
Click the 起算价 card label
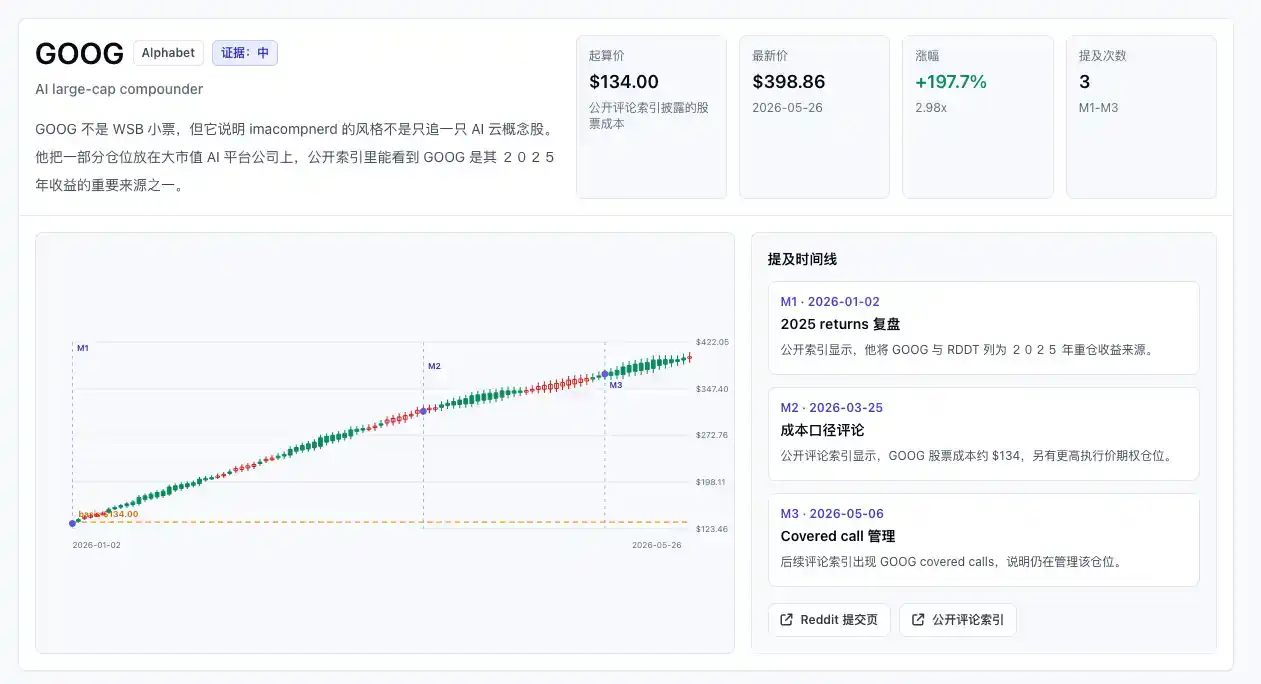tap(607, 56)
